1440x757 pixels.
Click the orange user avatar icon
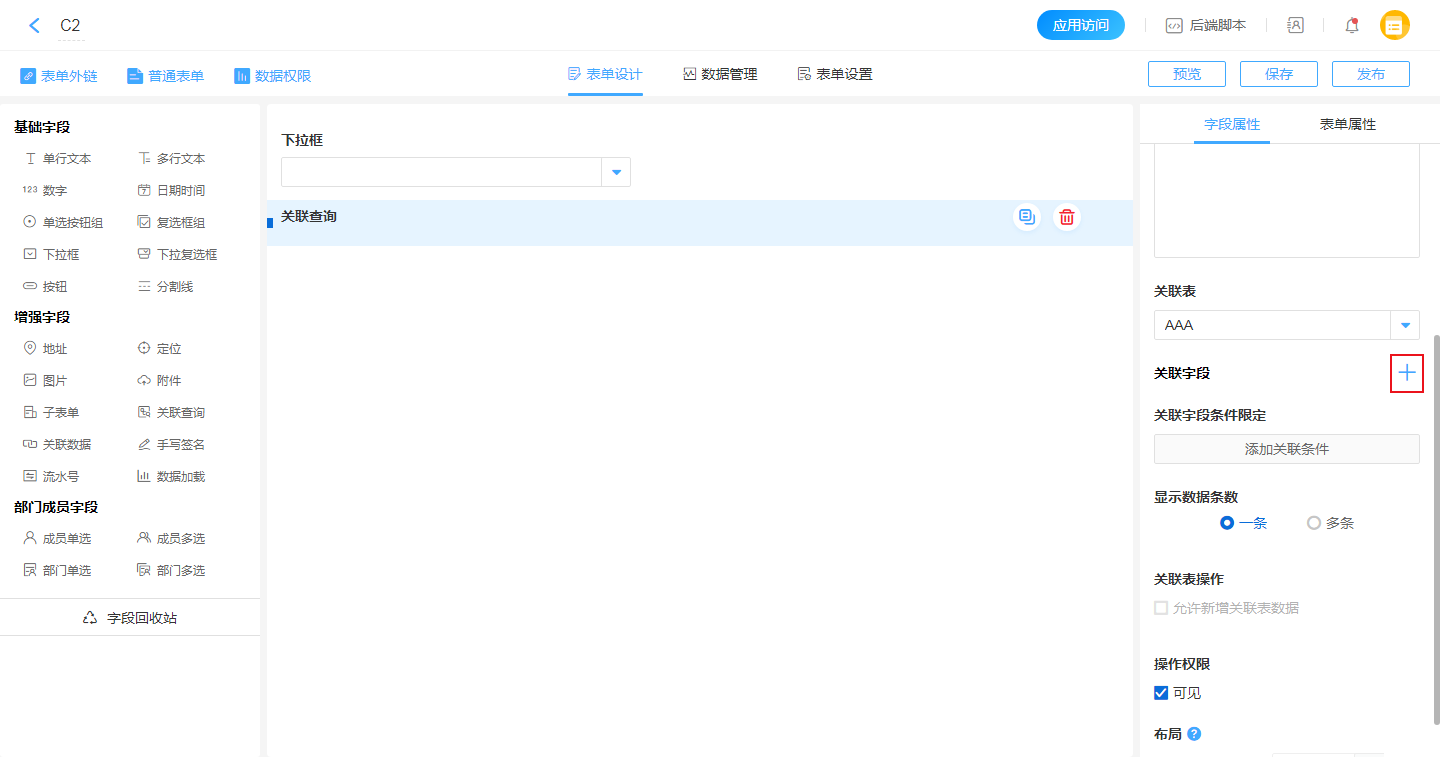tap(1394, 26)
